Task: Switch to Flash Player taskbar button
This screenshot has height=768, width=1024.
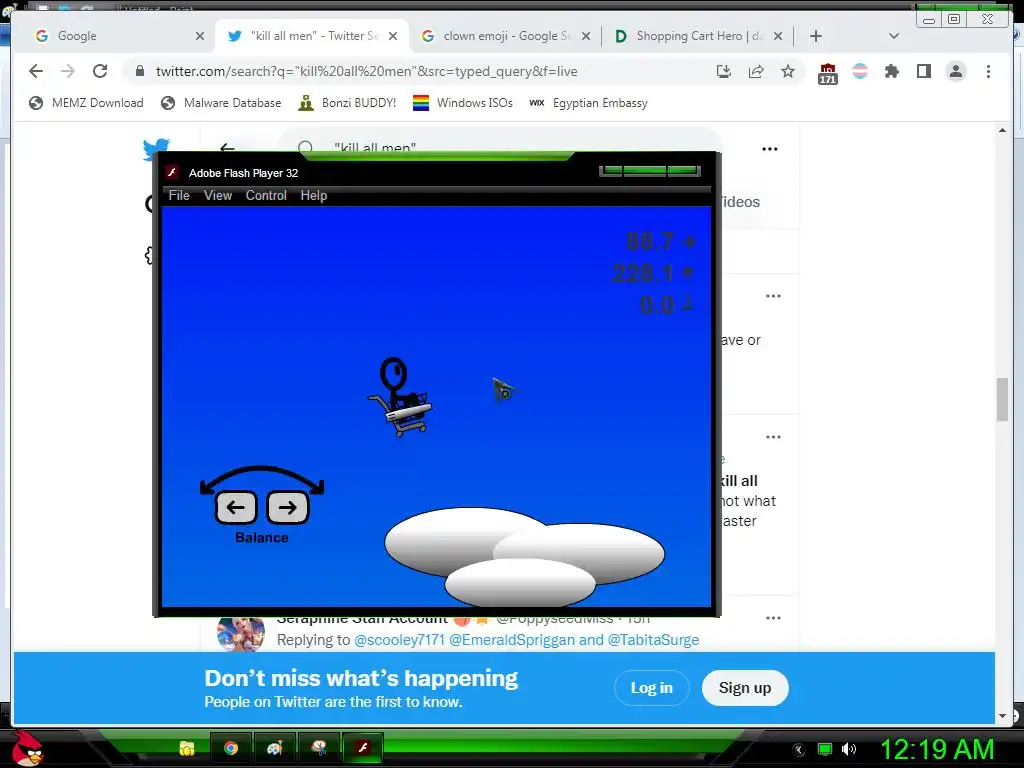Action: (x=363, y=748)
